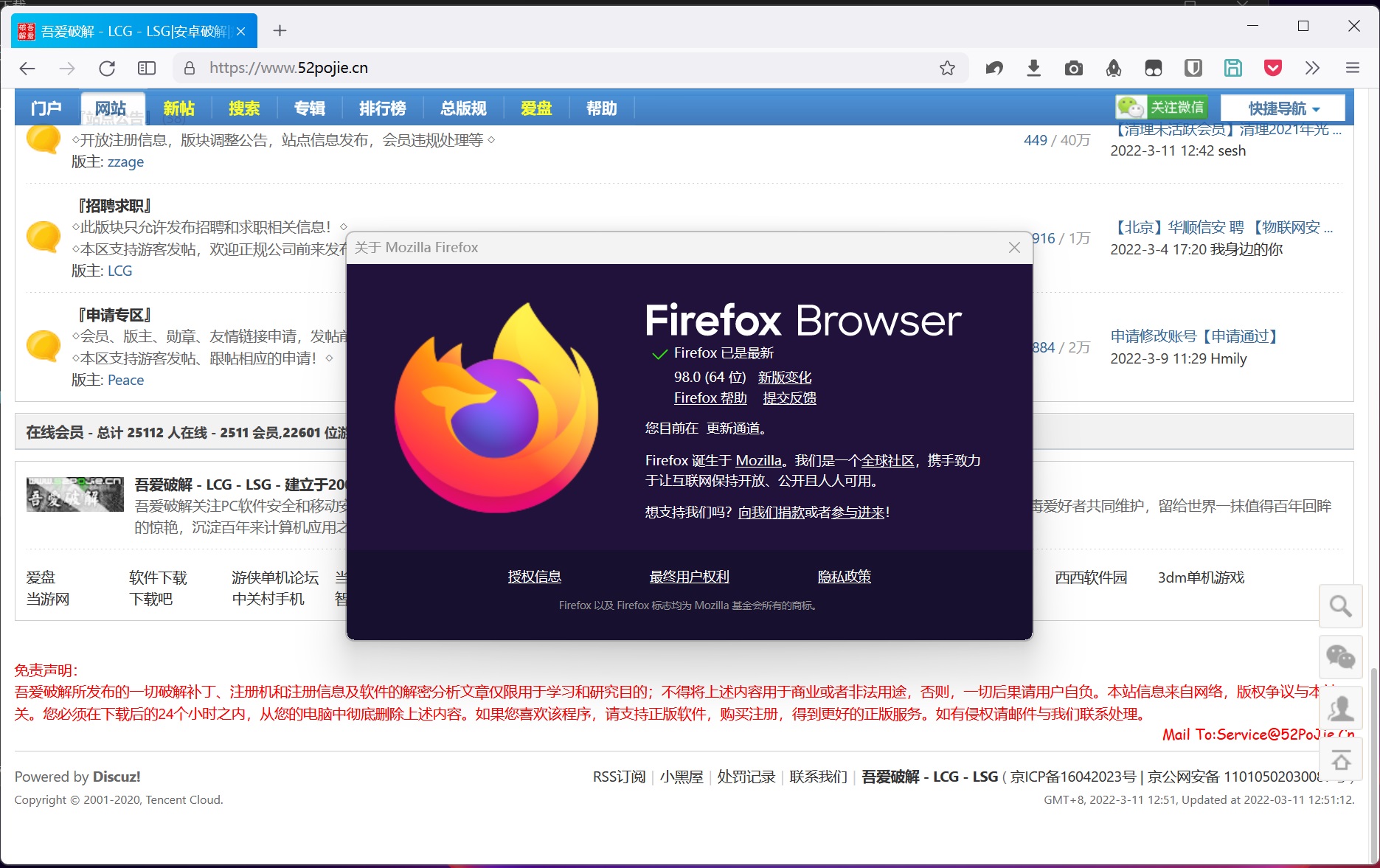Open the 处罚记录 footer link
Viewport: 1380px width, 868px height.
[x=746, y=777]
